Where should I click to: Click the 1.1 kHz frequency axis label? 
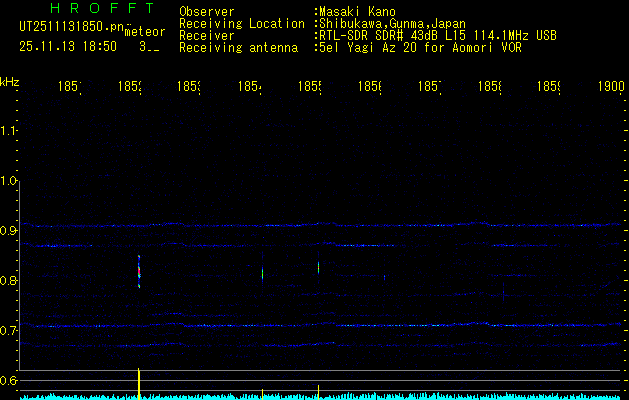point(10,130)
